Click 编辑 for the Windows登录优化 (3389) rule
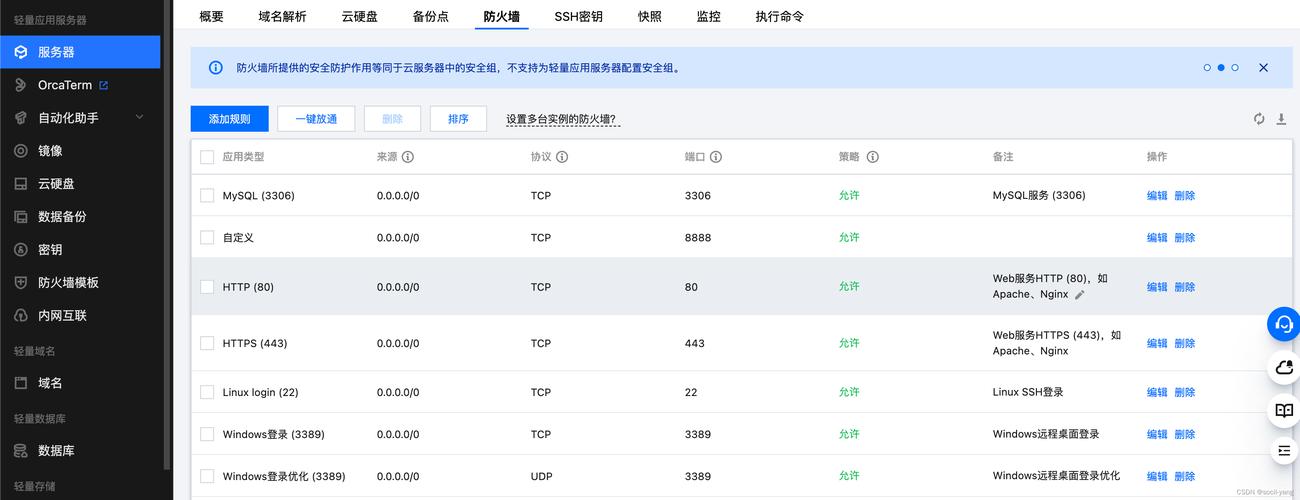1300x500 pixels. click(1157, 476)
